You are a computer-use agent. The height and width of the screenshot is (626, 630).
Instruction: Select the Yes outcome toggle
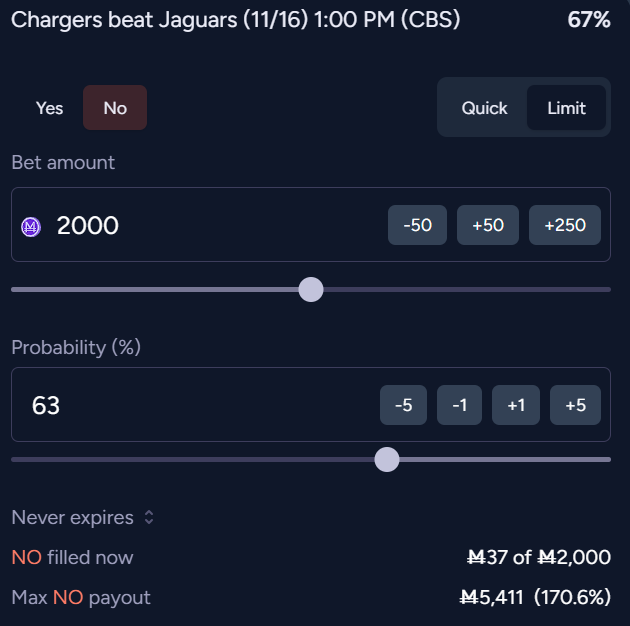[50, 108]
